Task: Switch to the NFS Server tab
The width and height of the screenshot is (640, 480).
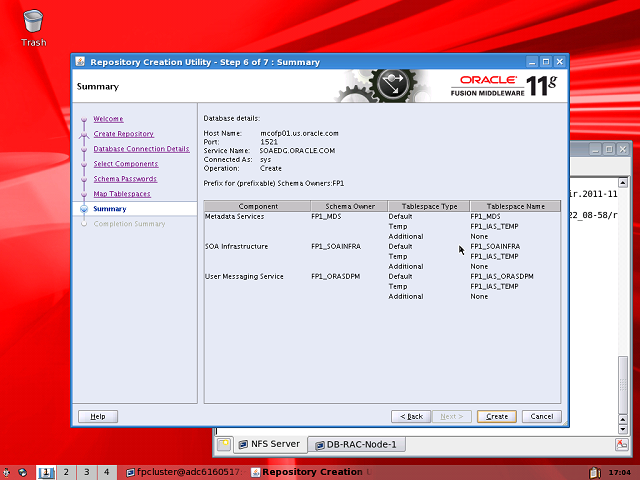Action: point(270,444)
